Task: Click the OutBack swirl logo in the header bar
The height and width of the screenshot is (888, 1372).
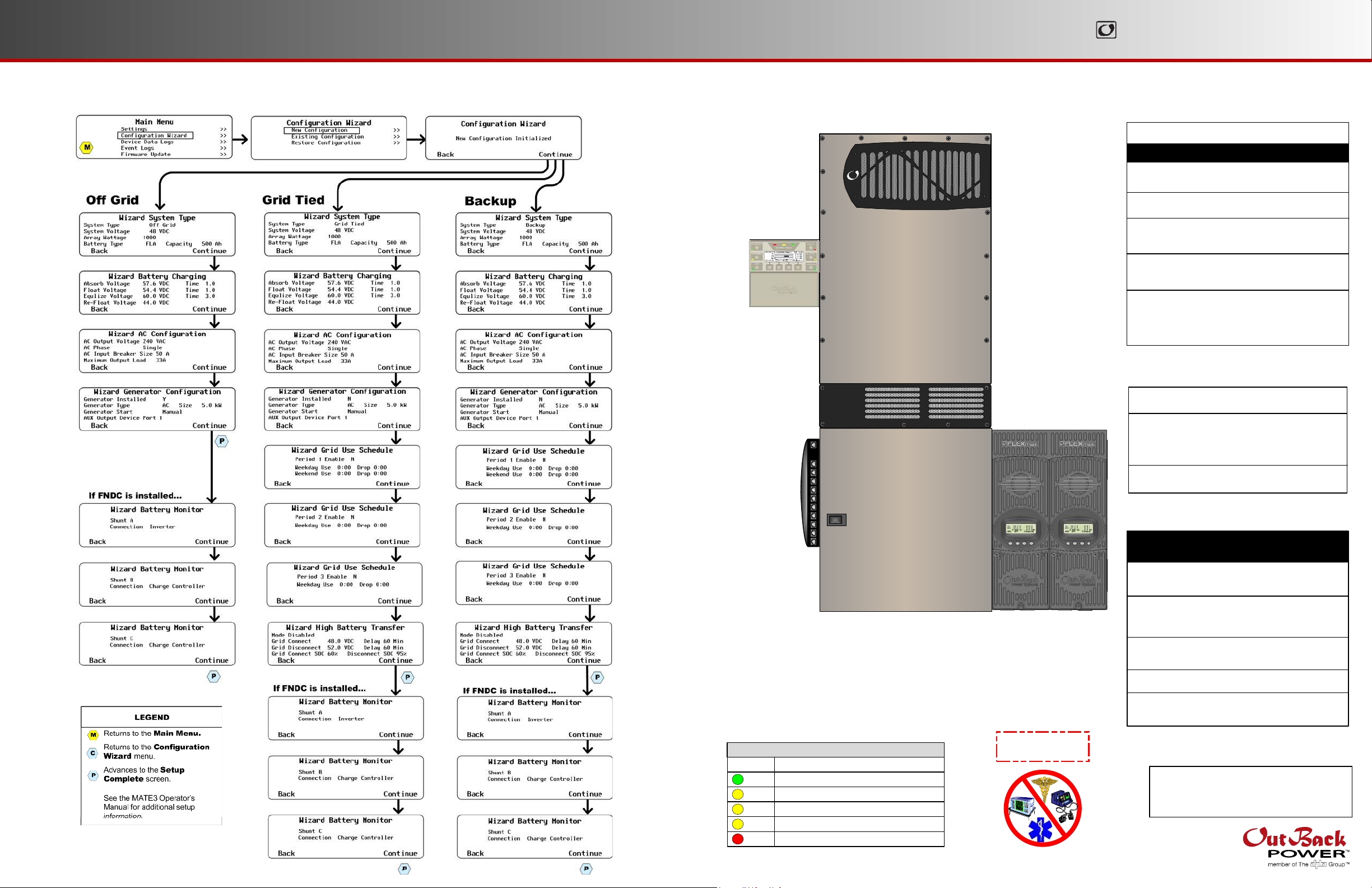Action: pyautogui.click(x=1106, y=30)
